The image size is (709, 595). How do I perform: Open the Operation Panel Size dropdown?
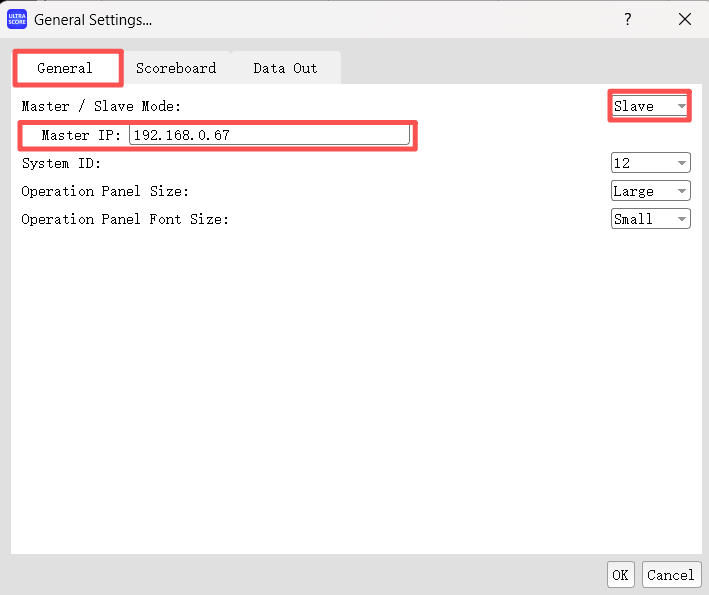(x=650, y=191)
